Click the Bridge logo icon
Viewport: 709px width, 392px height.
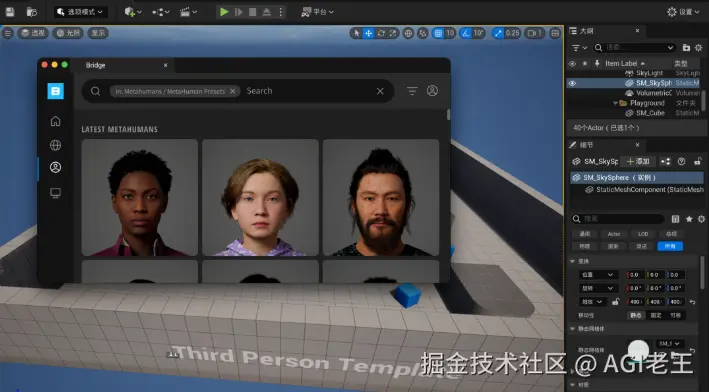(x=56, y=91)
